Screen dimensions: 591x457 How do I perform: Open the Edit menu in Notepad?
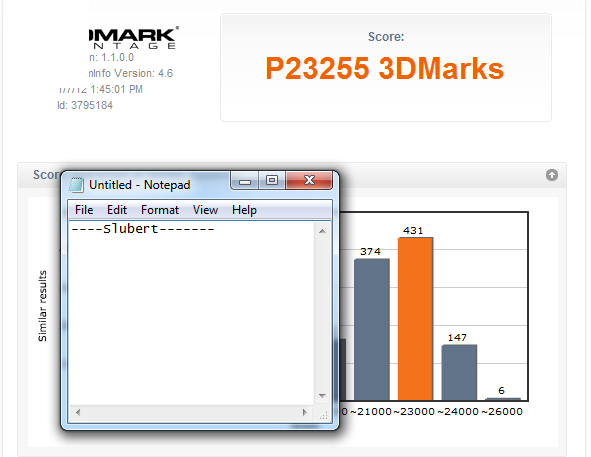click(x=117, y=210)
